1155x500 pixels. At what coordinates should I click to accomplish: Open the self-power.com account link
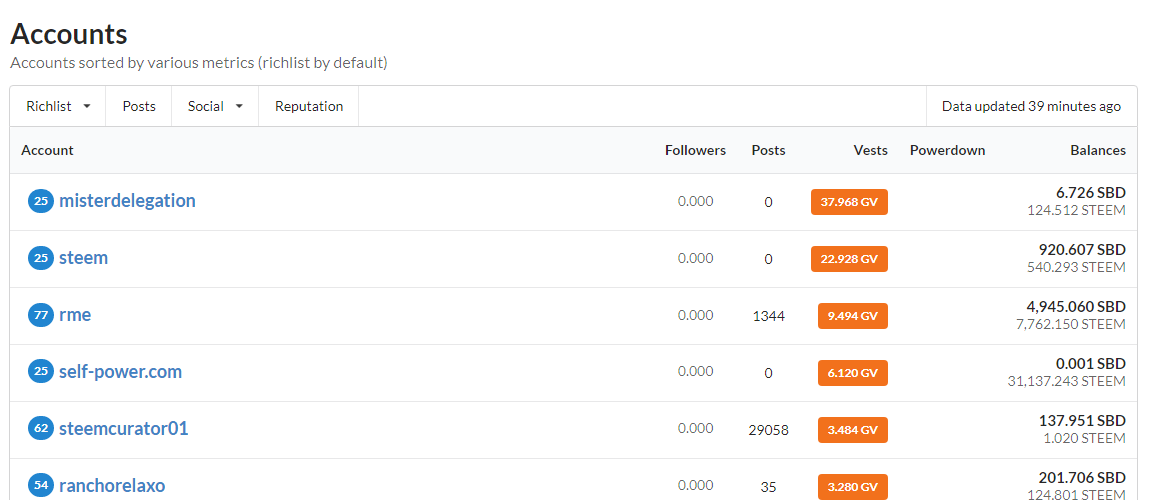(x=120, y=372)
